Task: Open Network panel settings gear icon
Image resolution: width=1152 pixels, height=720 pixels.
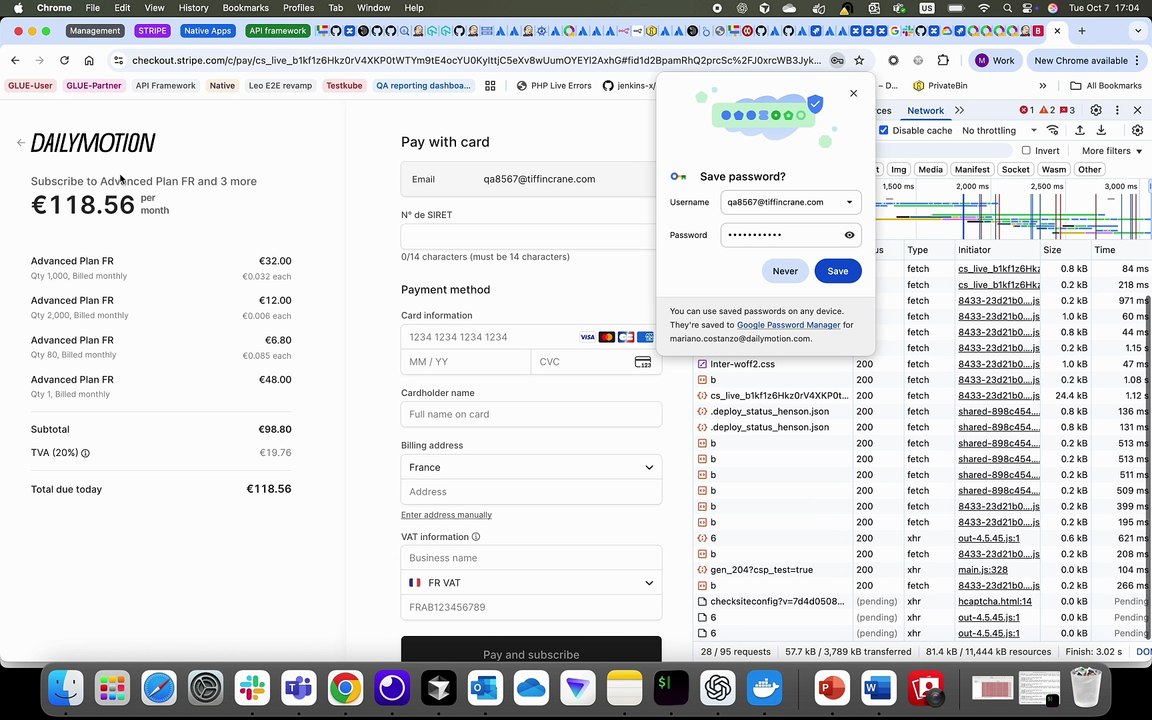Action: (1137, 130)
